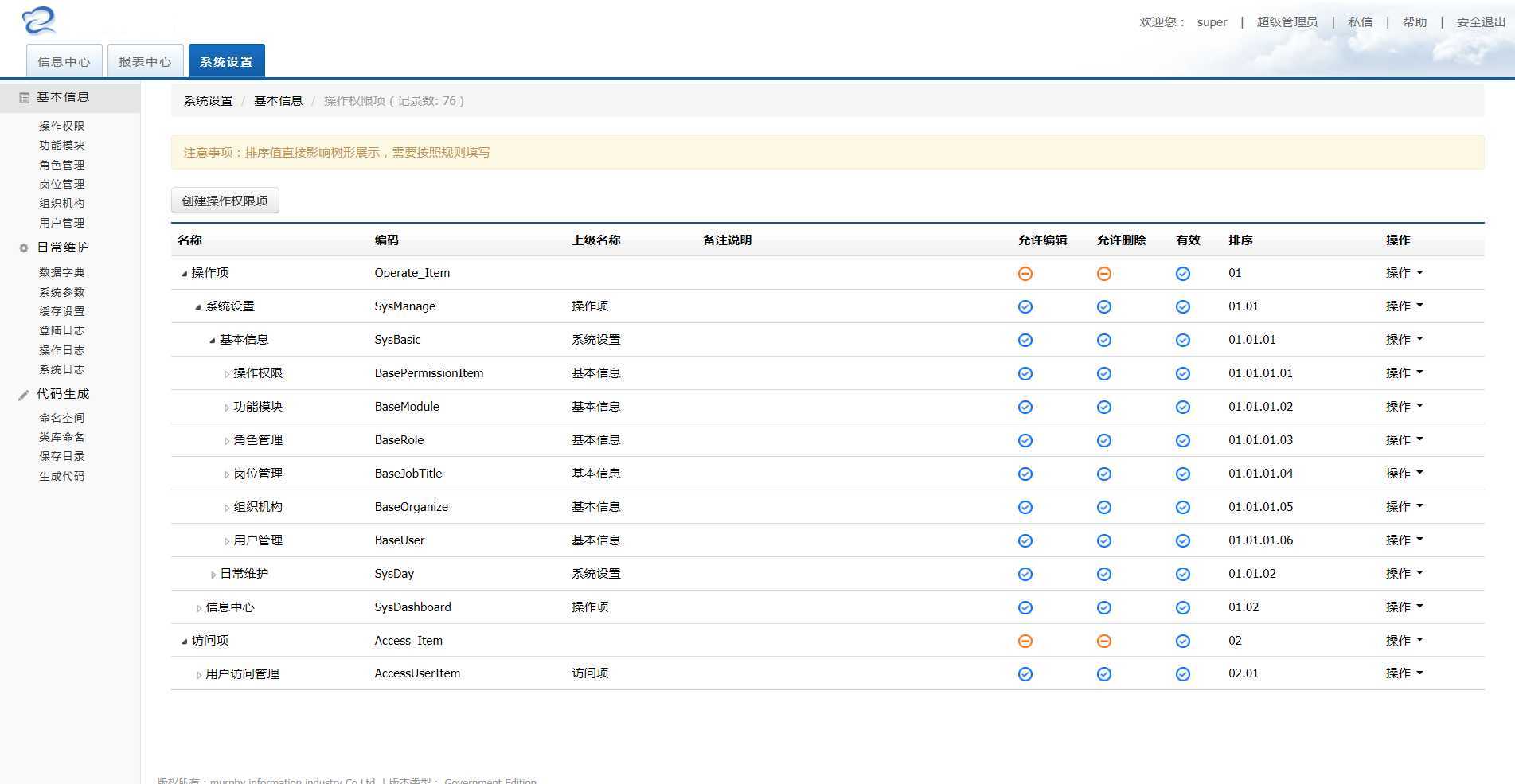Click 允许编辑 check in AccessUserItem row
Image resolution: width=1515 pixels, height=784 pixels.
click(1025, 674)
